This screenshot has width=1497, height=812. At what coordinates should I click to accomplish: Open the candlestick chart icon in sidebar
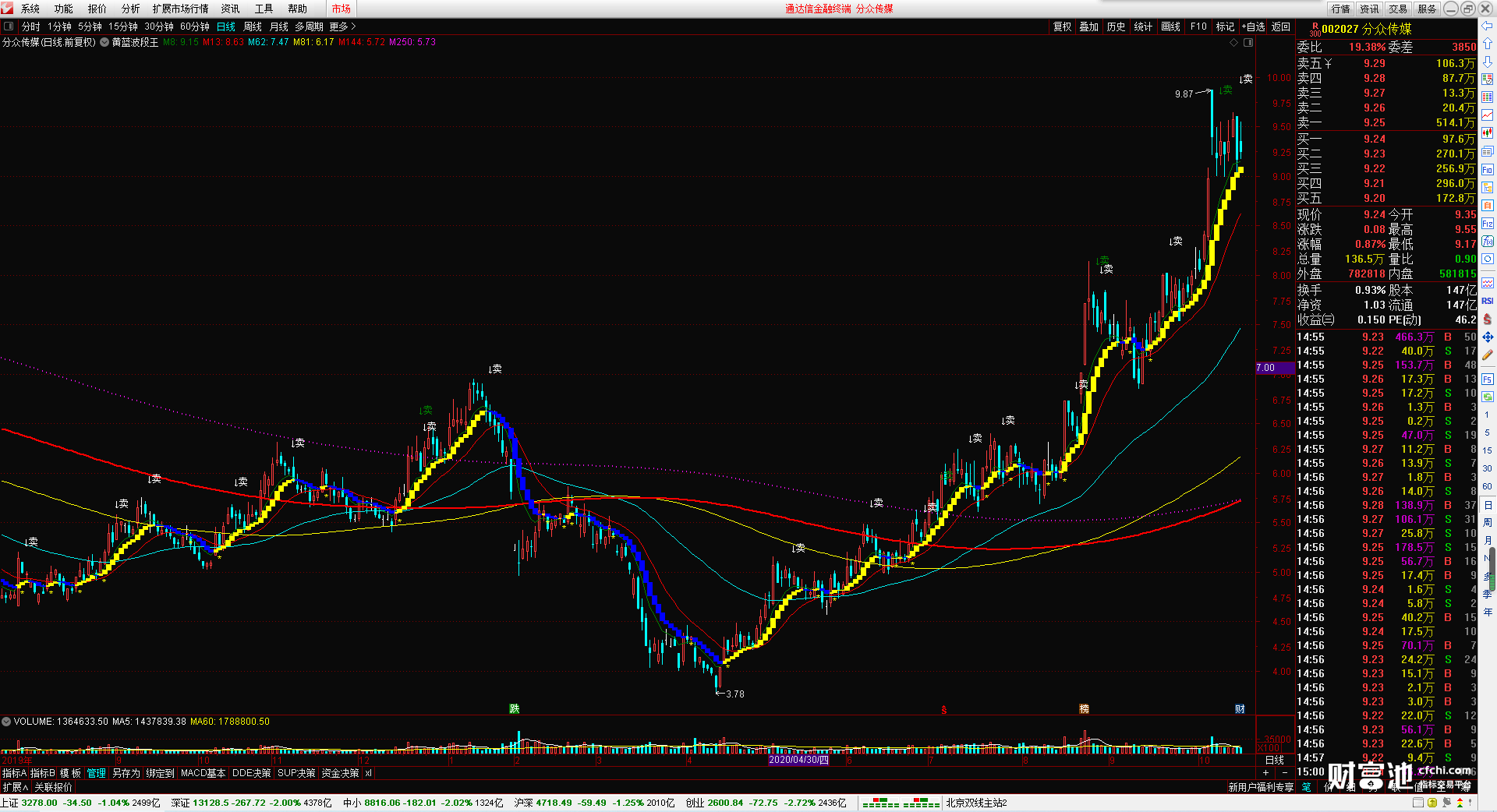pyautogui.click(x=1488, y=133)
